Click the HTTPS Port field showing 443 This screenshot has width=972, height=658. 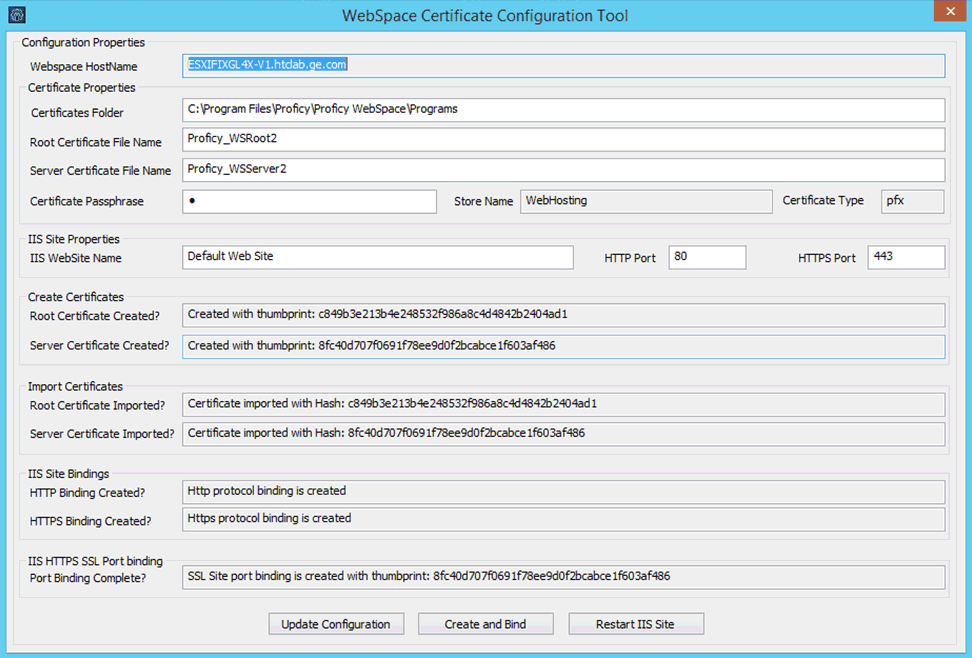point(906,257)
